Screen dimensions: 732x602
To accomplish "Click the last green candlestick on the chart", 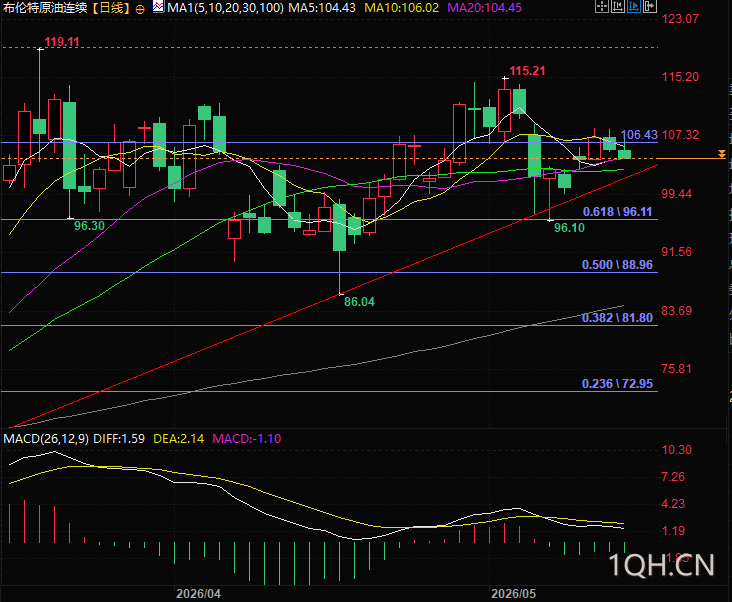I will pos(624,154).
